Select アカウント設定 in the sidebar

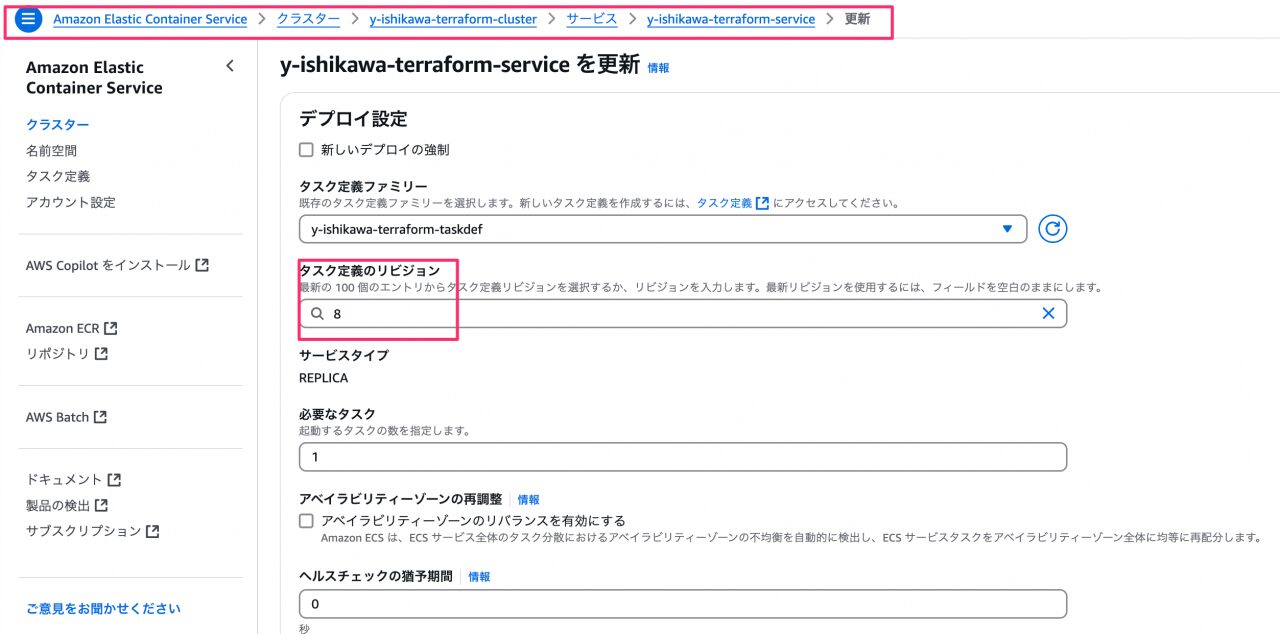[x=71, y=202]
